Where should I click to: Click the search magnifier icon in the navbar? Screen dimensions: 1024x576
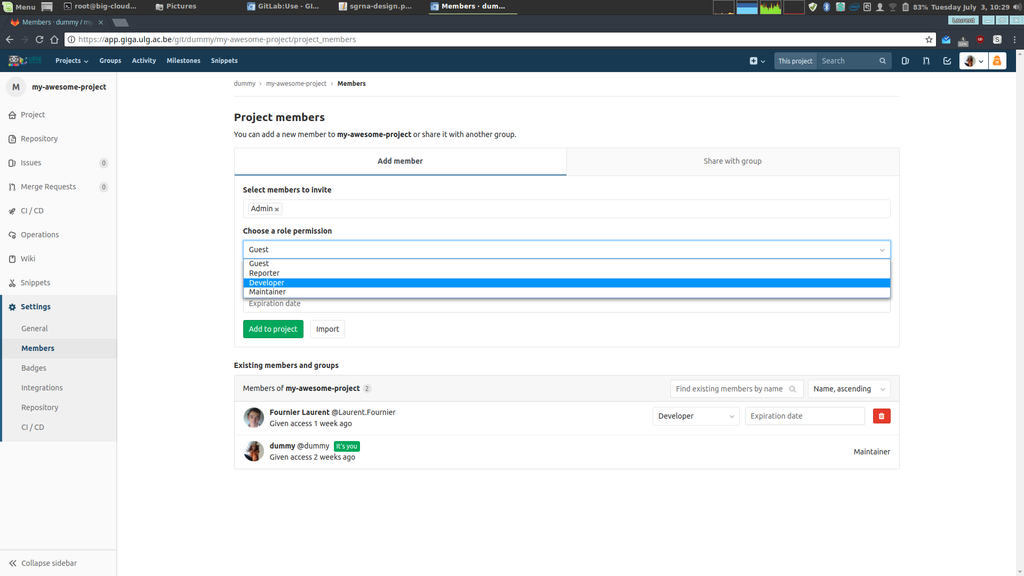(x=882, y=61)
